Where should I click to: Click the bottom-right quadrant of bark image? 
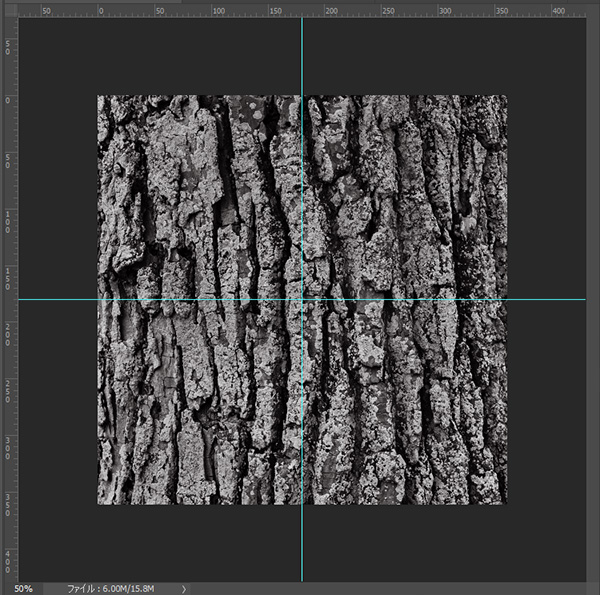(x=404, y=402)
